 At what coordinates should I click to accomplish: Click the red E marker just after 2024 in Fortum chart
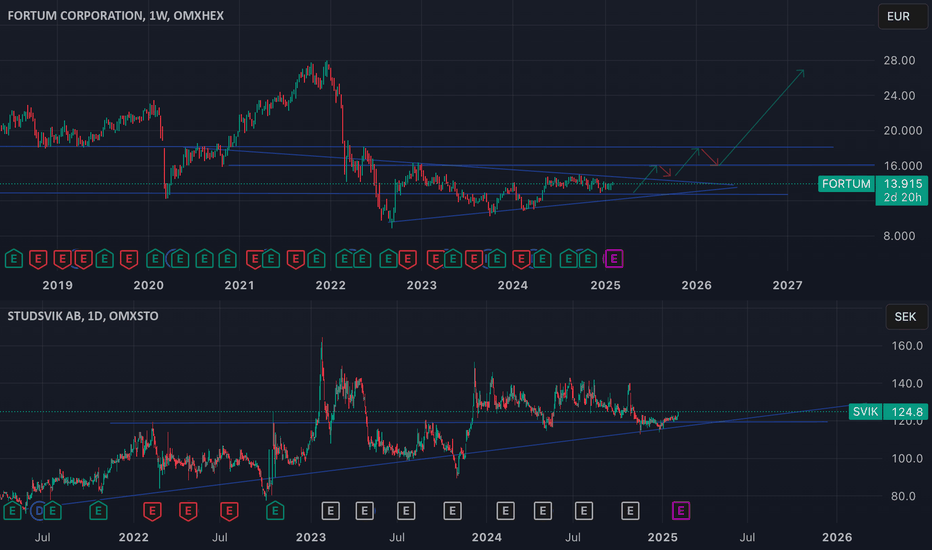521,259
